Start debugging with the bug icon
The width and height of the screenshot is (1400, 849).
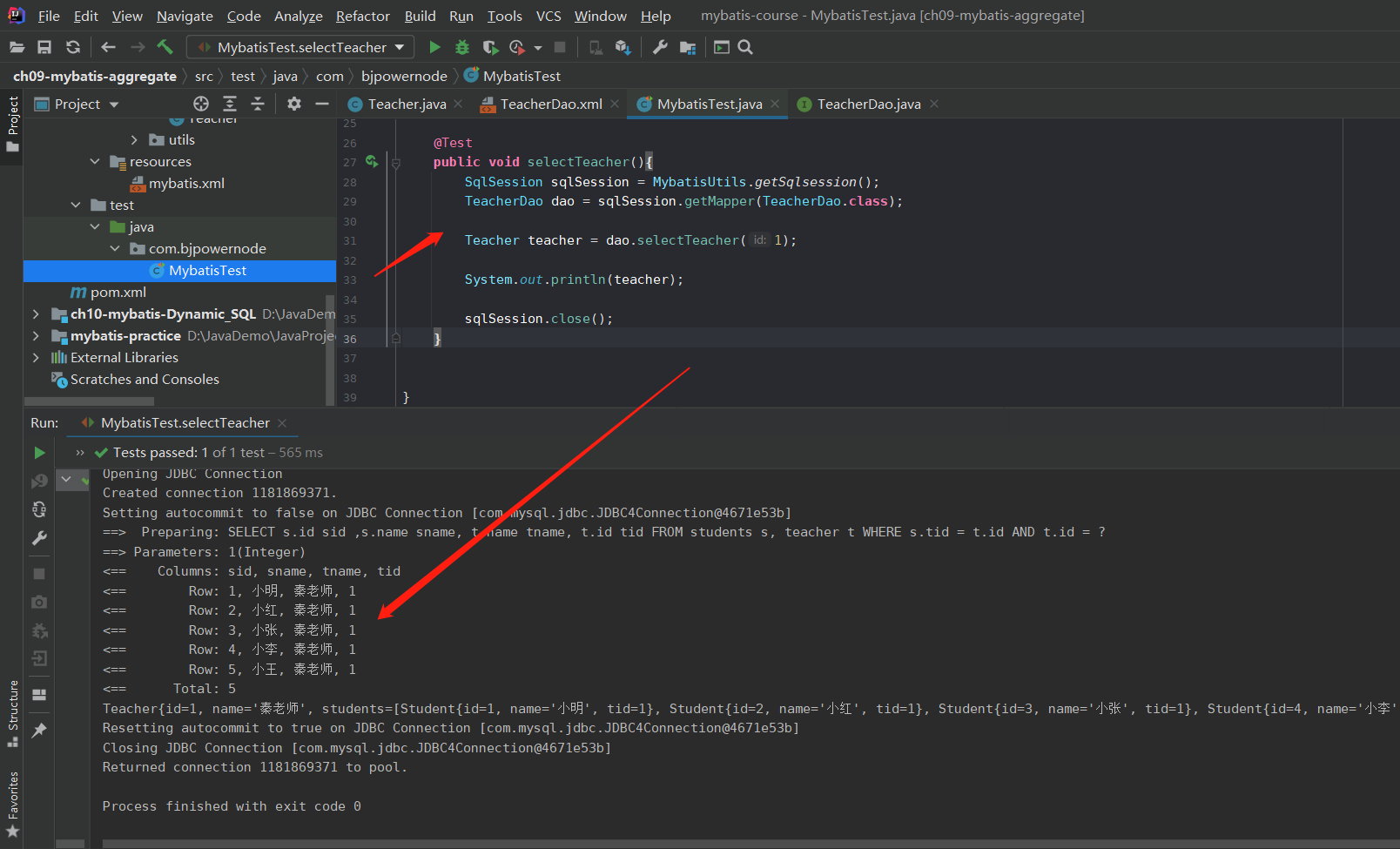[462, 47]
